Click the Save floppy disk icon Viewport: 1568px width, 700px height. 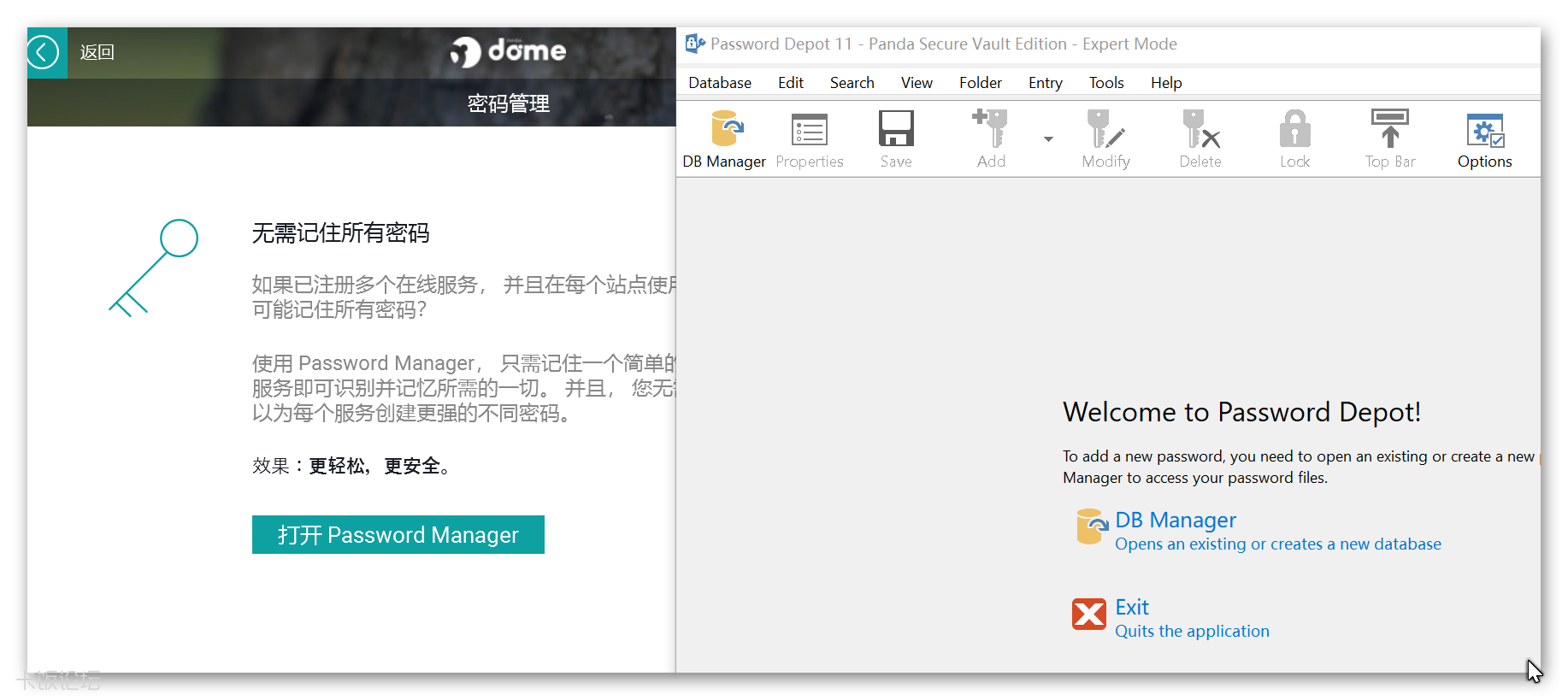coord(896,139)
